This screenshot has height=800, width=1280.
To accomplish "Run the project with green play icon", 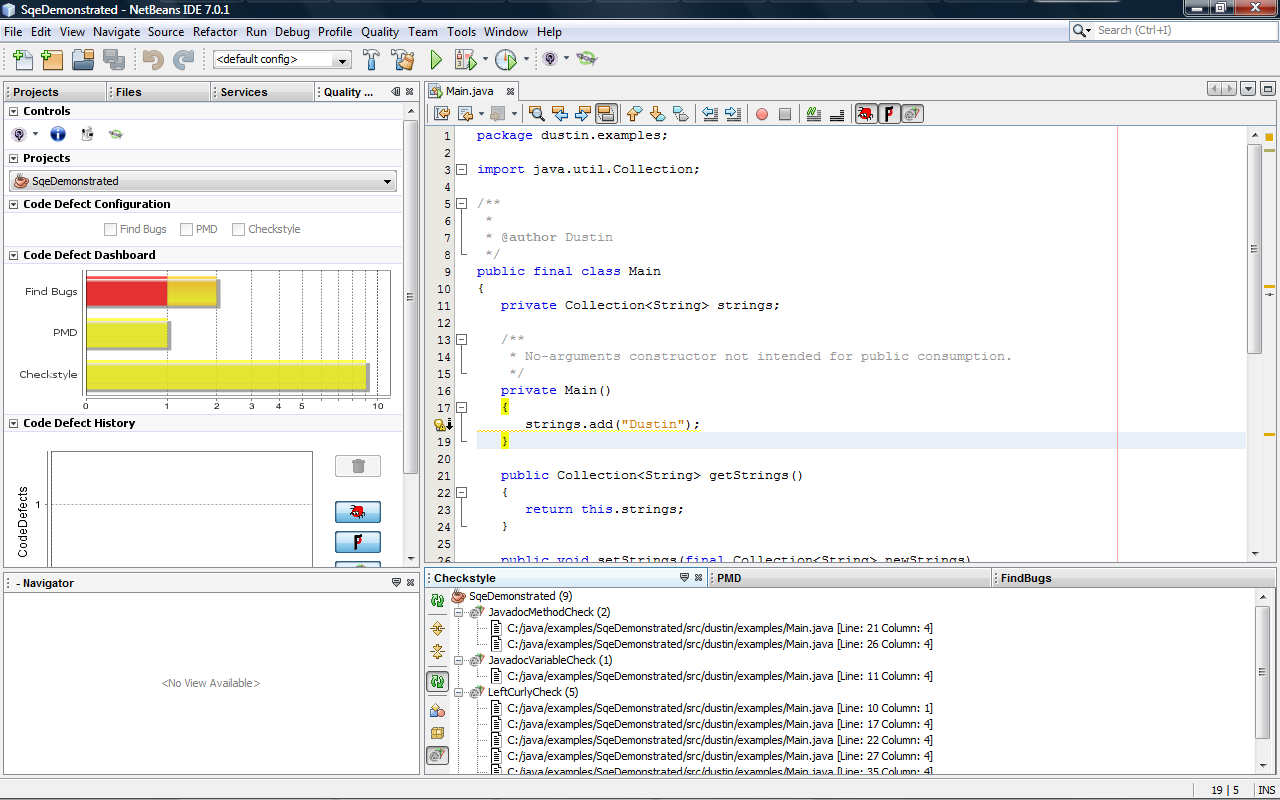I will (436, 60).
